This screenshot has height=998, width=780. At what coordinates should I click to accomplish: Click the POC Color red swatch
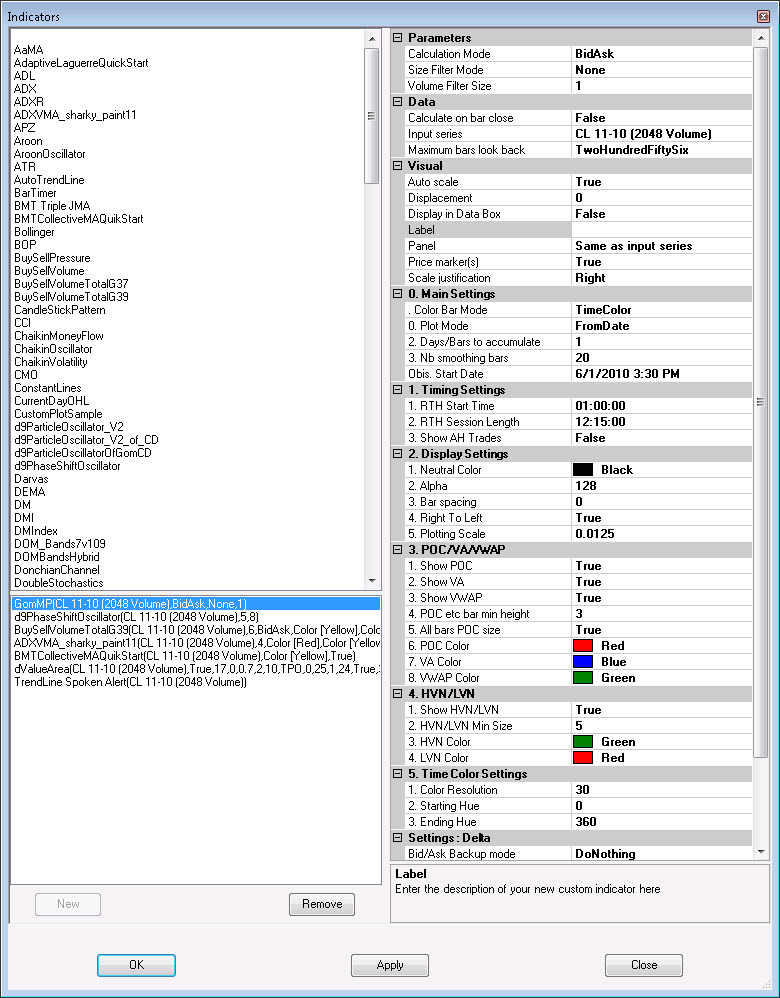pyautogui.click(x=583, y=645)
